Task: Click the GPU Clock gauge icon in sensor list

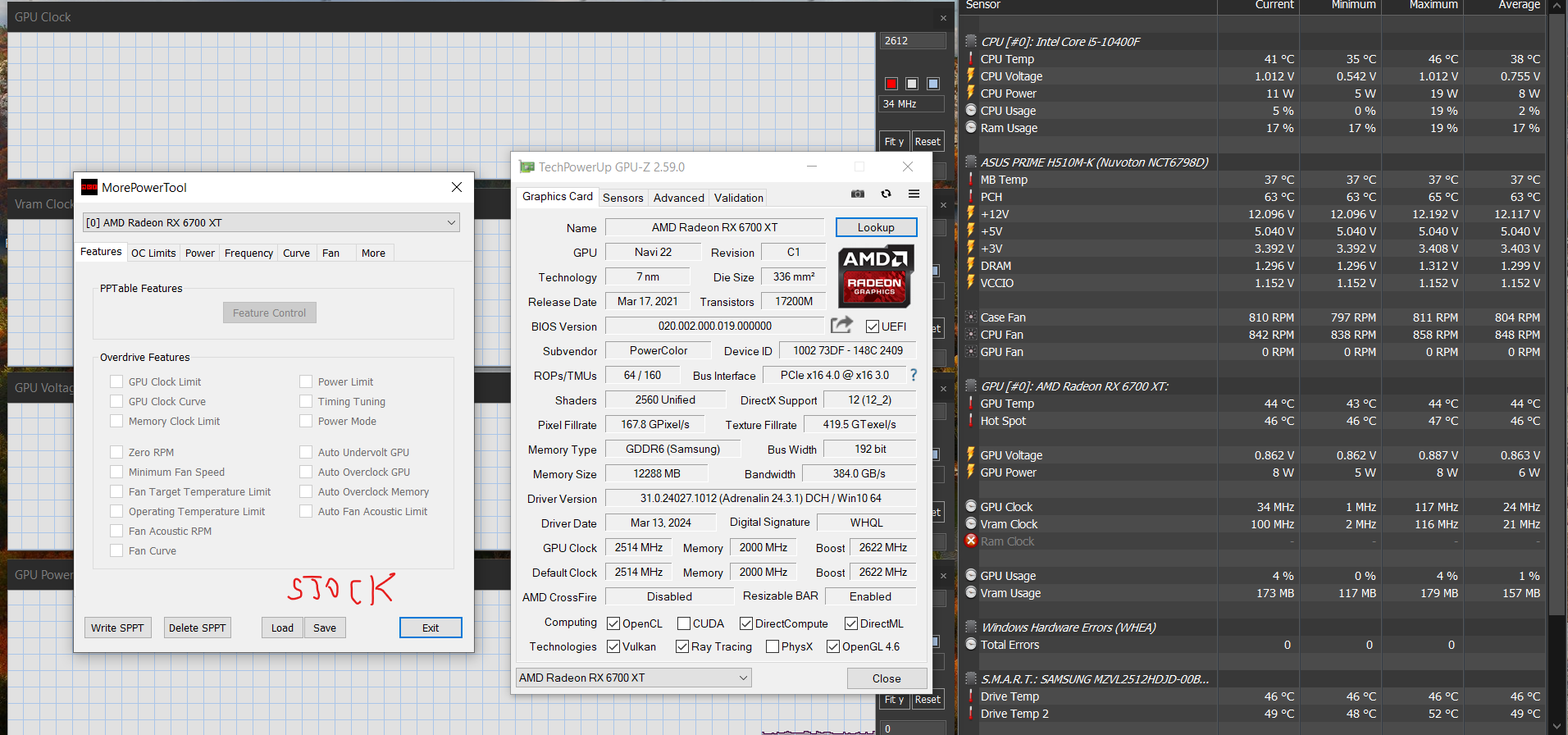Action: pos(971,507)
